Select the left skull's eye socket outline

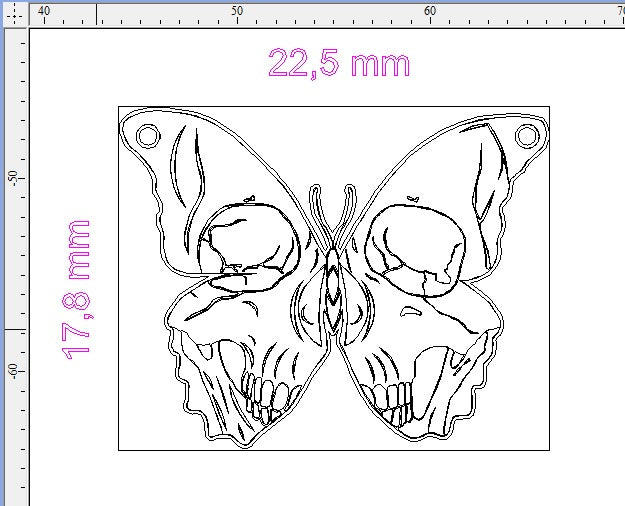(249, 246)
